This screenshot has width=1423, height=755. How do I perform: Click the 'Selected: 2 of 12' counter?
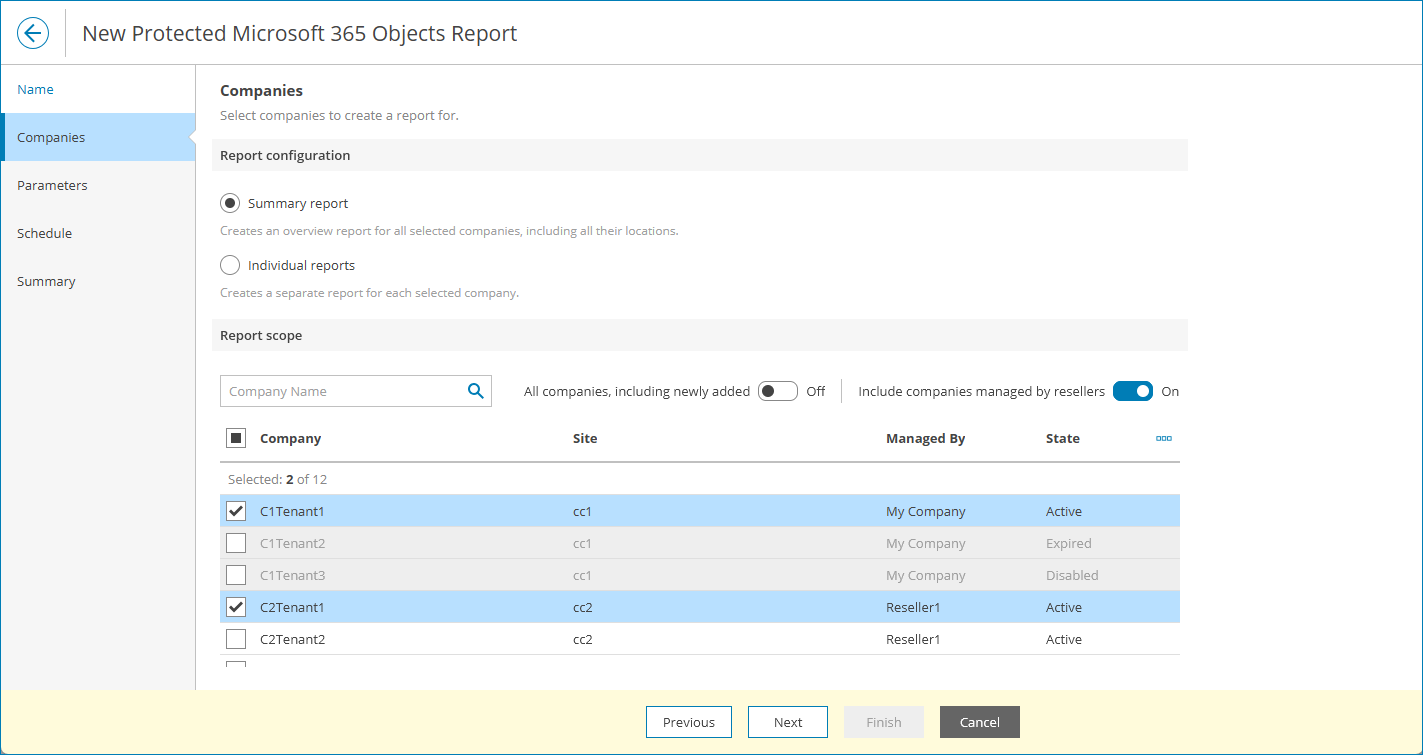278,479
